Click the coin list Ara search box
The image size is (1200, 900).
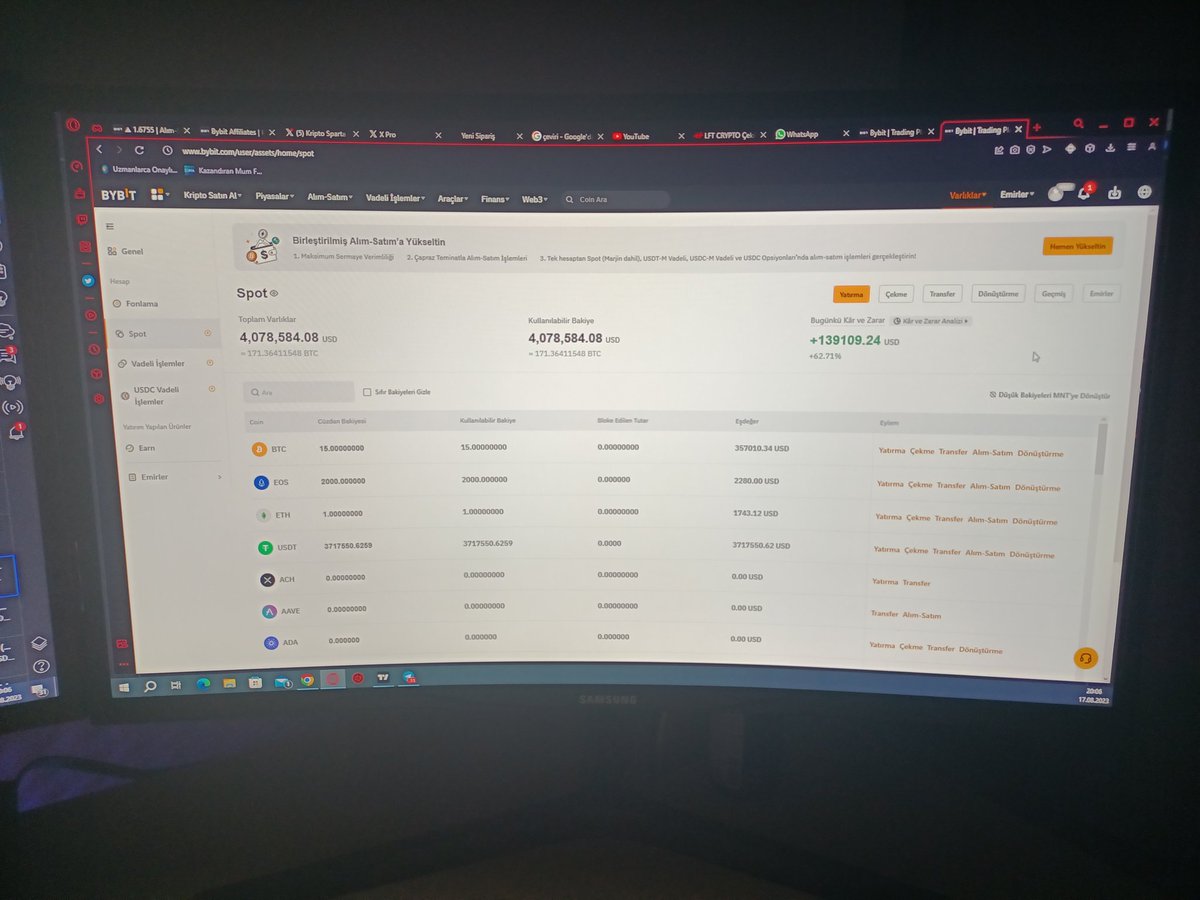pos(299,392)
